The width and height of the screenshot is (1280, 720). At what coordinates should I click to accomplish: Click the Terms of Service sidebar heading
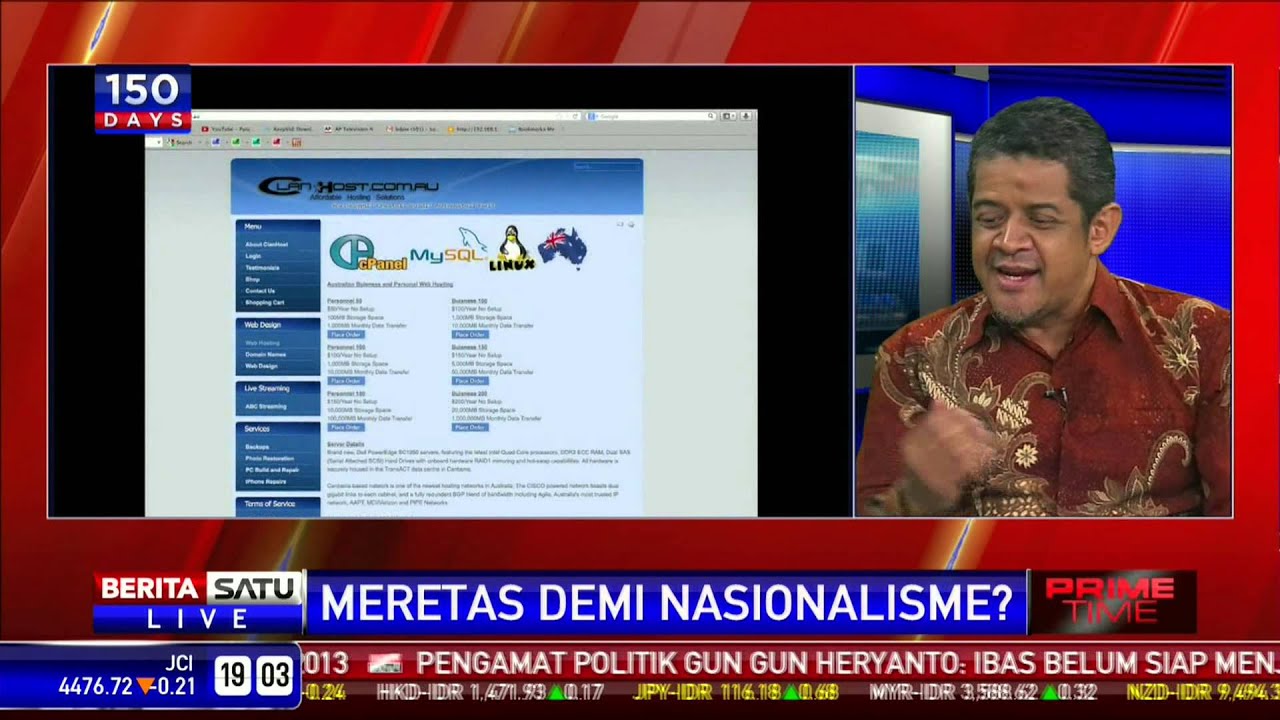(270, 504)
